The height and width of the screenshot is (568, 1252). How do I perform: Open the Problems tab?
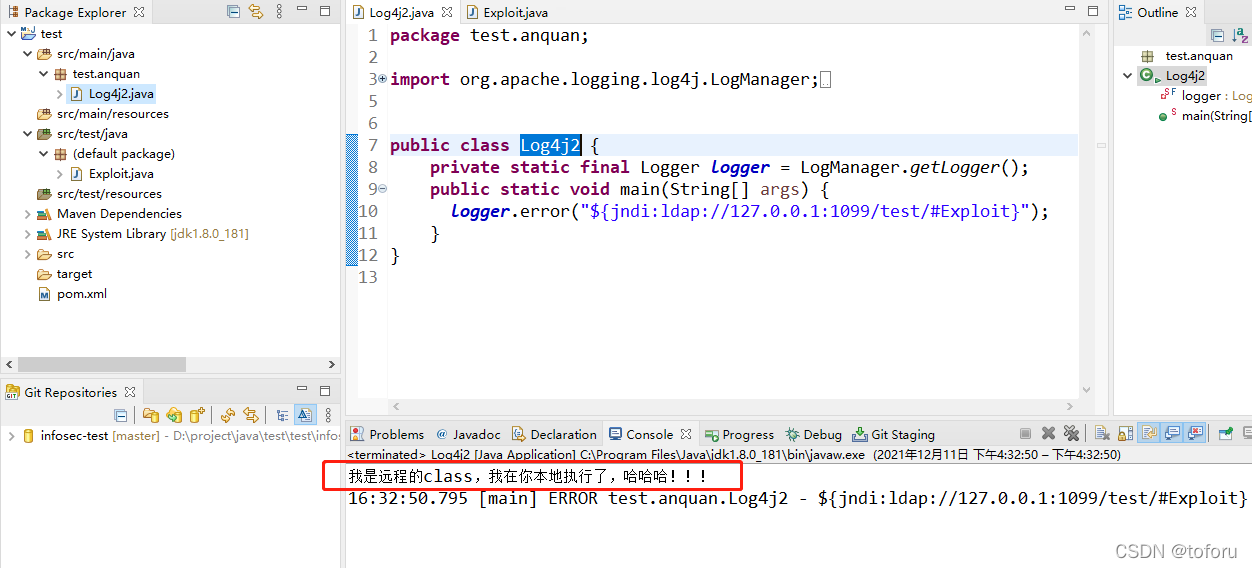point(387,434)
